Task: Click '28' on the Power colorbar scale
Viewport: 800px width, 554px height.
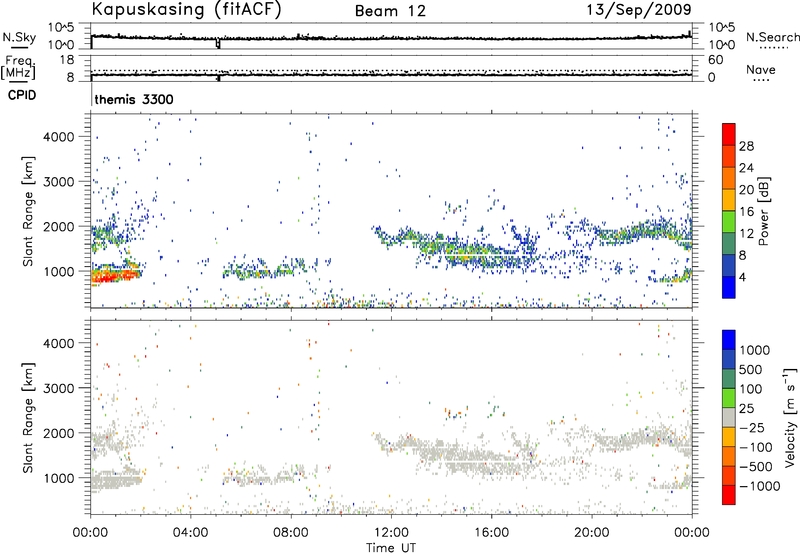Action: pos(746,146)
